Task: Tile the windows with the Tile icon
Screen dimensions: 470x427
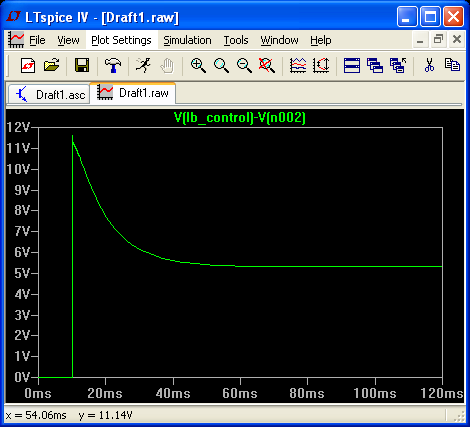Action: tap(352, 65)
